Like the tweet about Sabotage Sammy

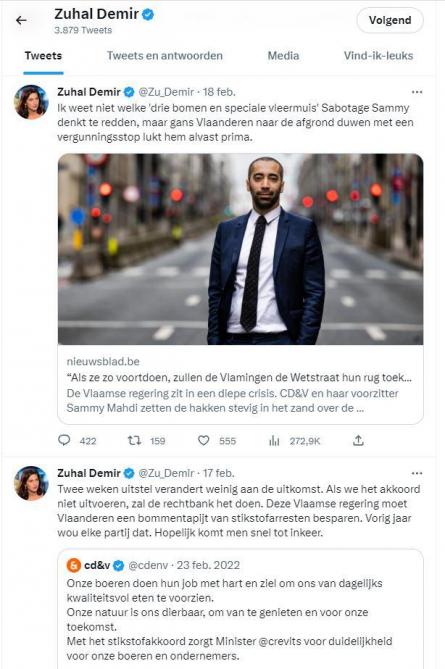coord(204,440)
